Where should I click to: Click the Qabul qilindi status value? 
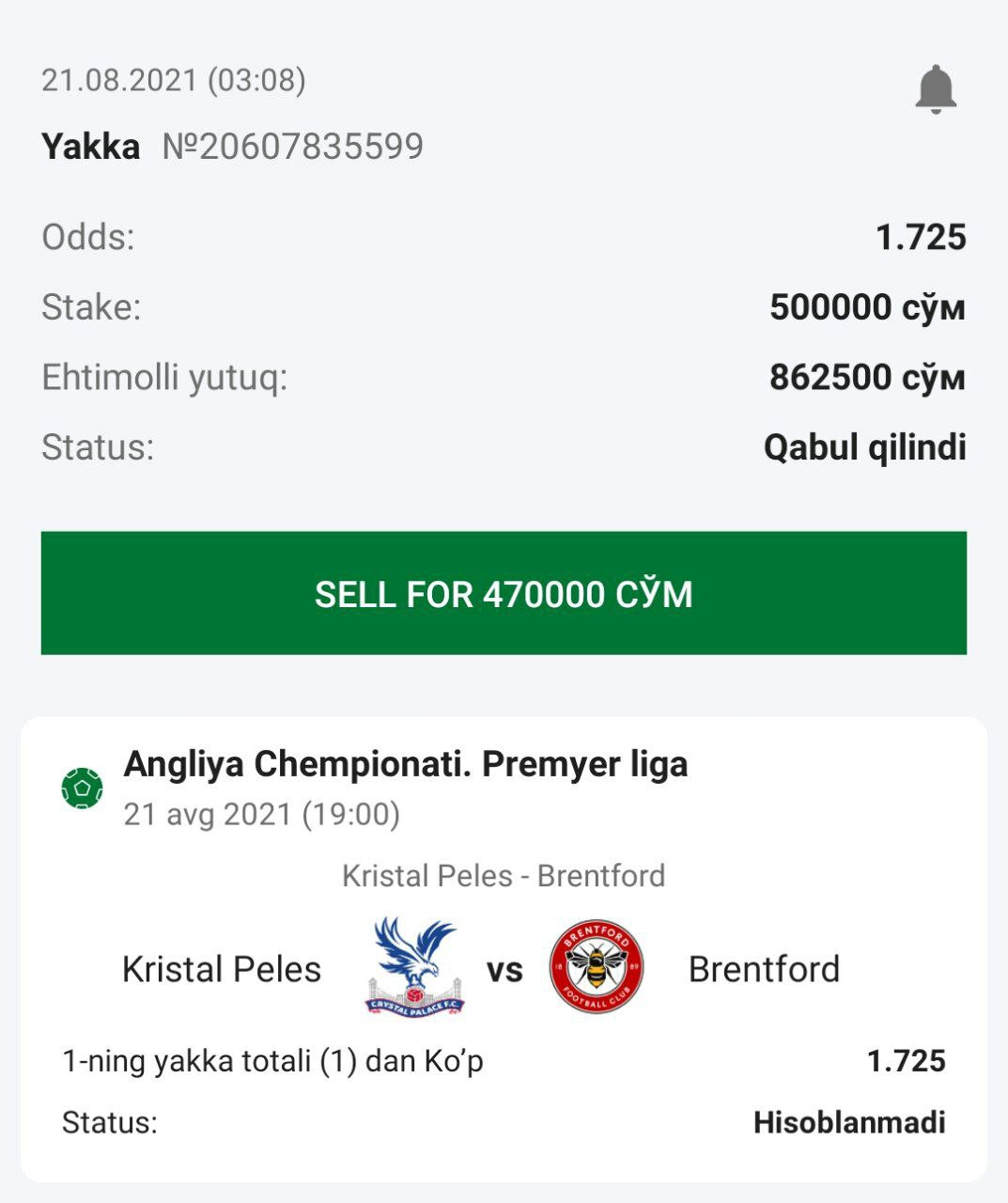pos(864,447)
